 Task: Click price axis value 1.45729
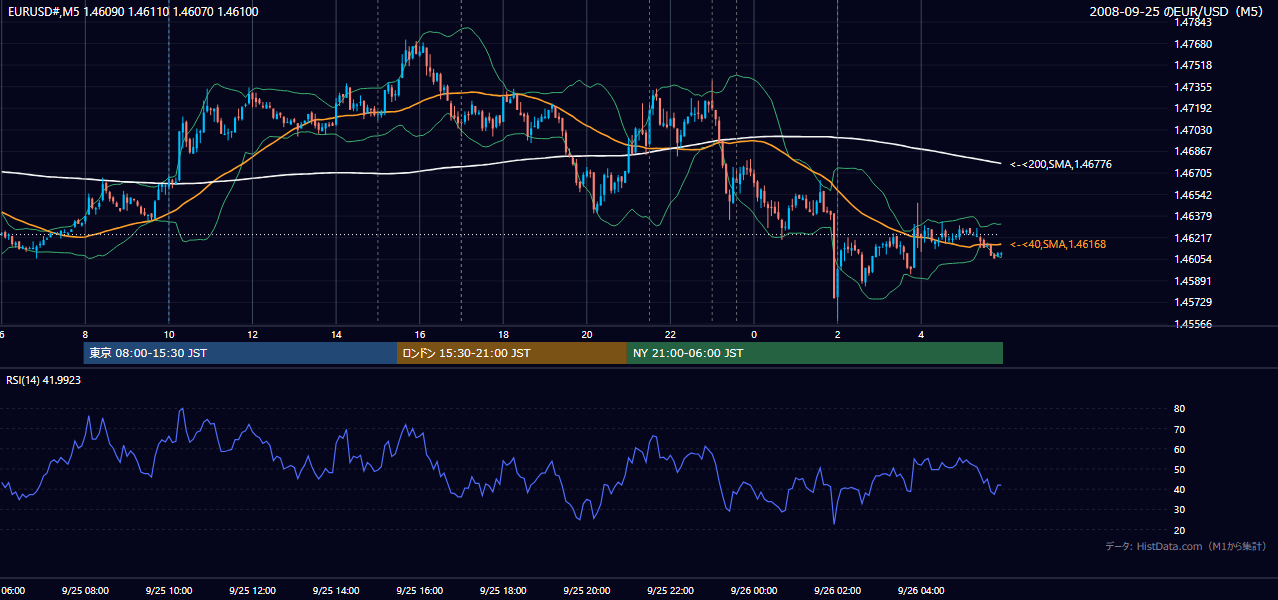1192,302
